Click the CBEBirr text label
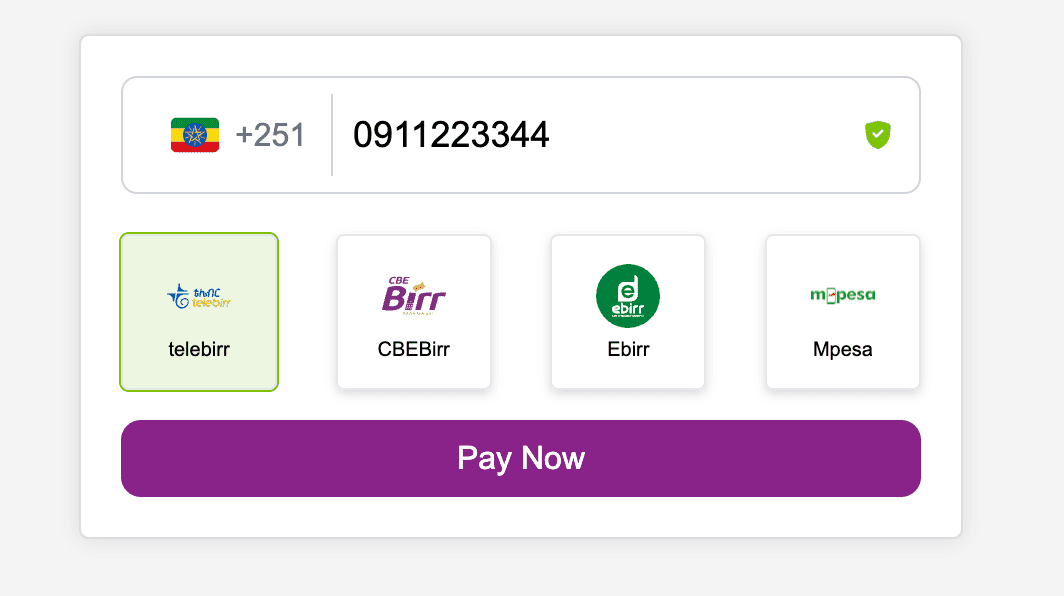 413,349
